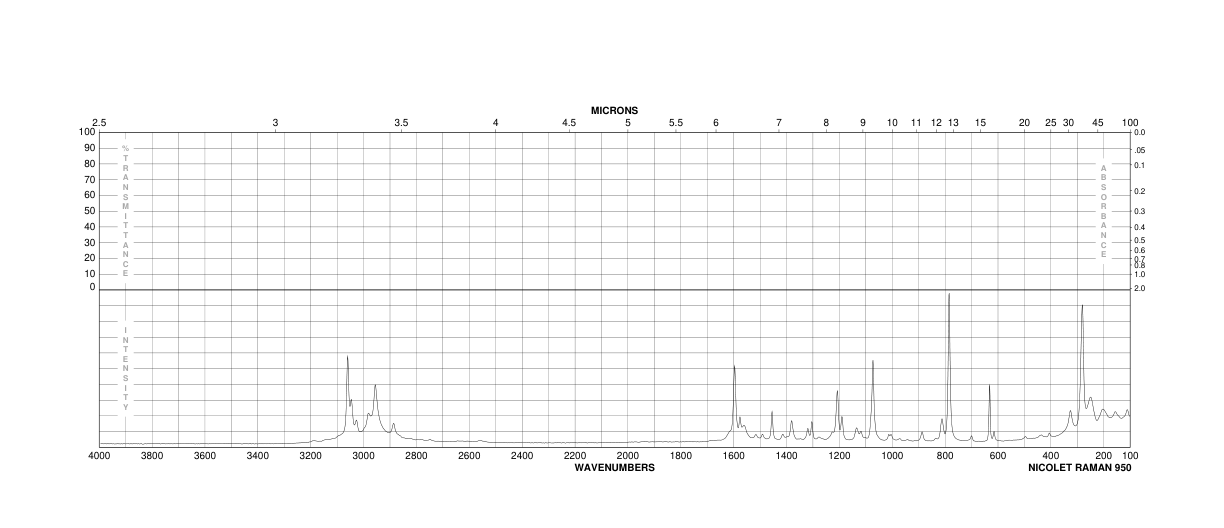This screenshot has width=1224, height=528.
Task: Select the 1400 wavenumber tick label
Action: tap(786, 456)
